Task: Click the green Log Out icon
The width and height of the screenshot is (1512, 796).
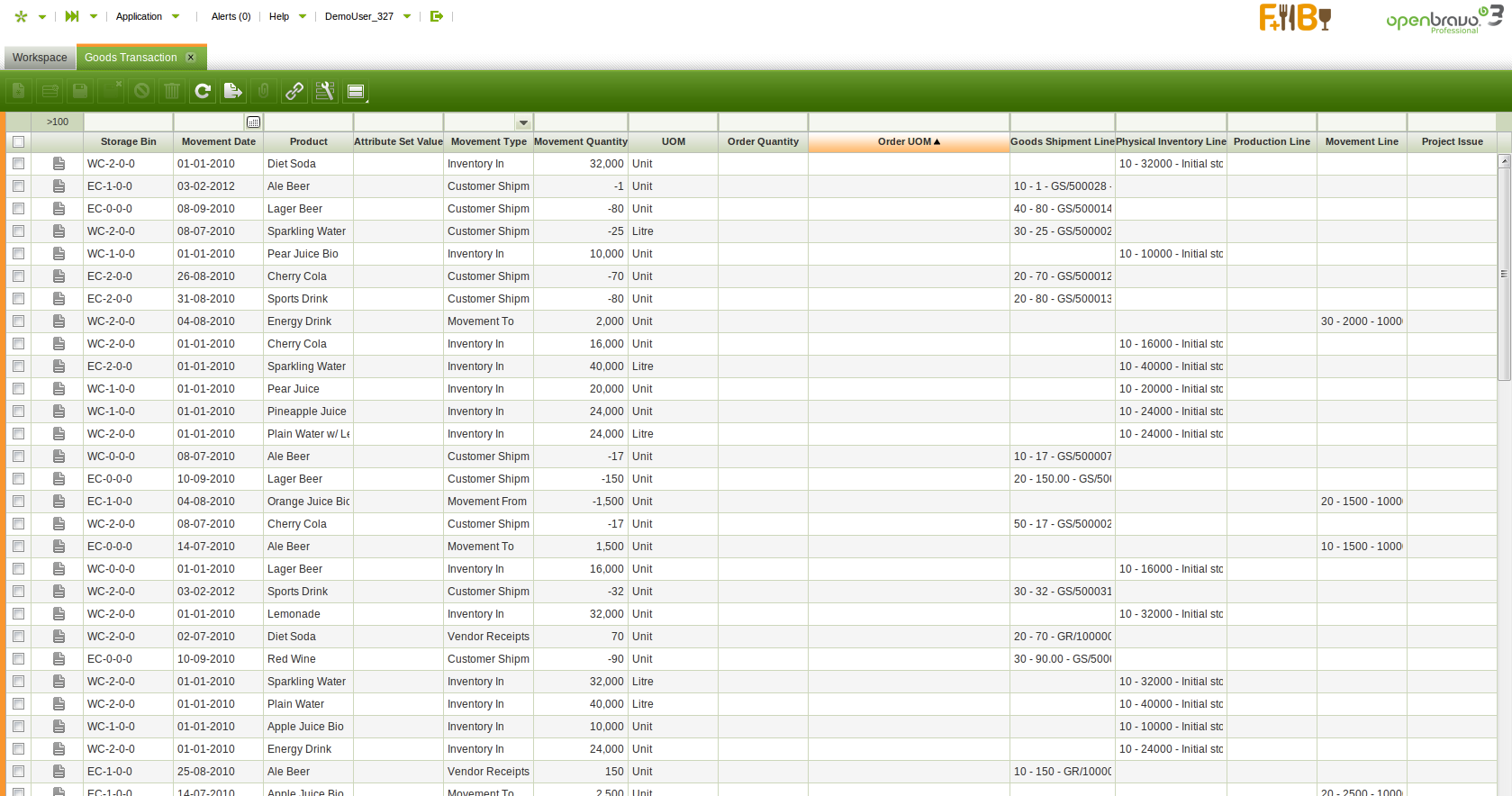Action: coord(437,16)
